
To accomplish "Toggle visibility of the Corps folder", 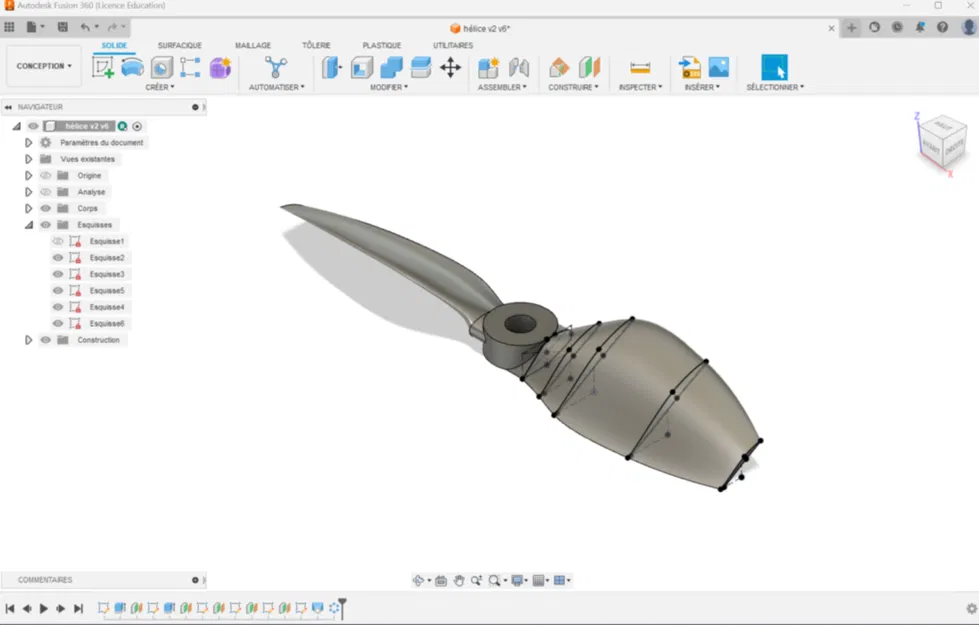I will click(x=46, y=208).
